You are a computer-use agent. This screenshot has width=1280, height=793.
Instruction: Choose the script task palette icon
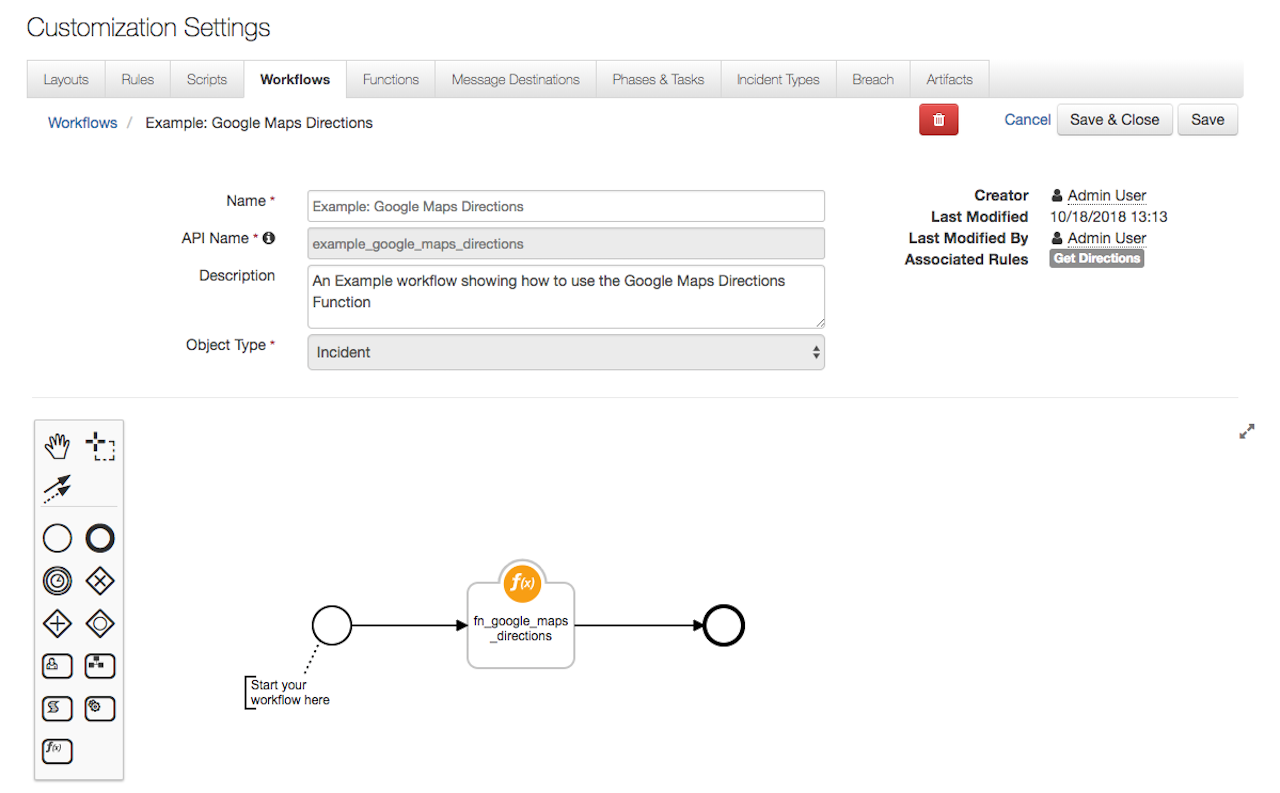[58, 708]
